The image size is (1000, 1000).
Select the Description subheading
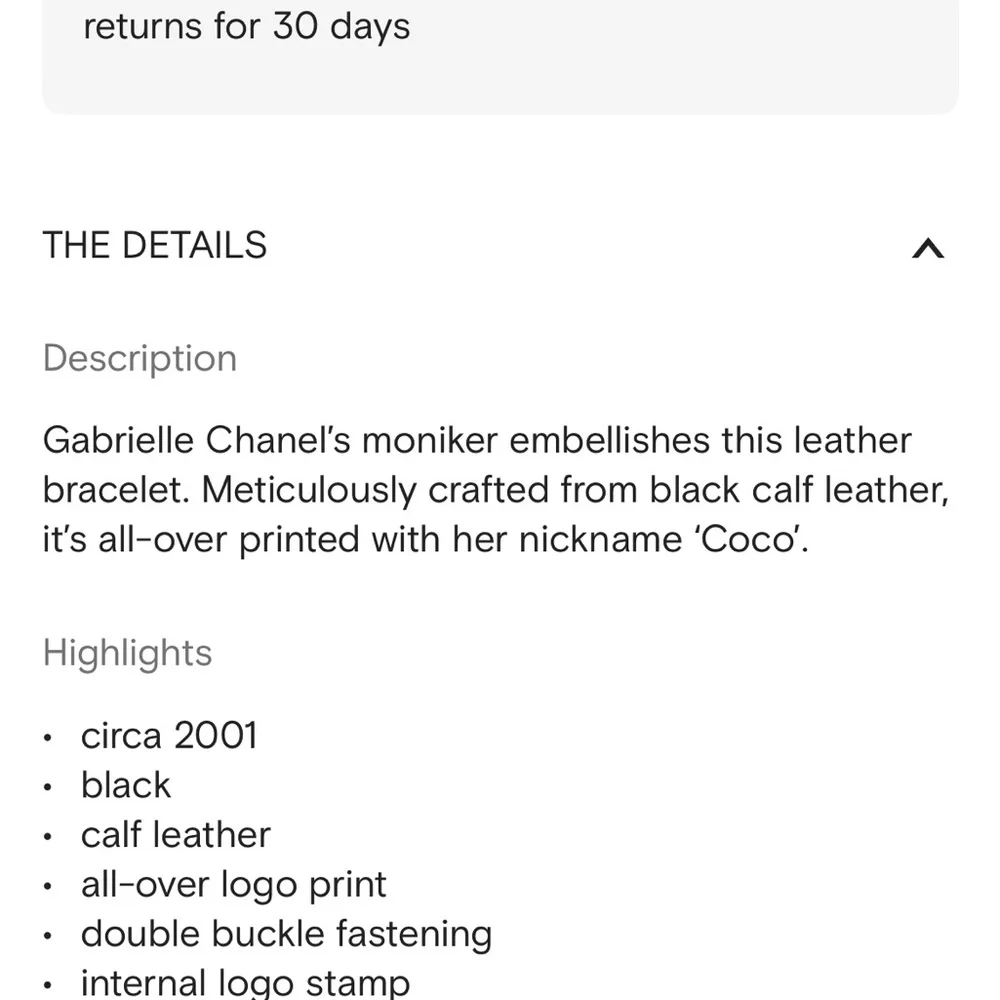(140, 358)
